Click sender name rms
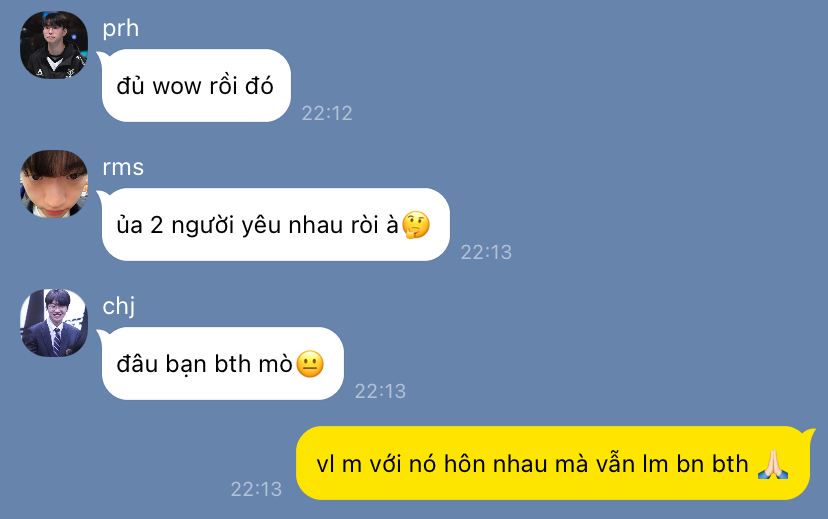This screenshot has width=828, height=519. click(123, 167)
